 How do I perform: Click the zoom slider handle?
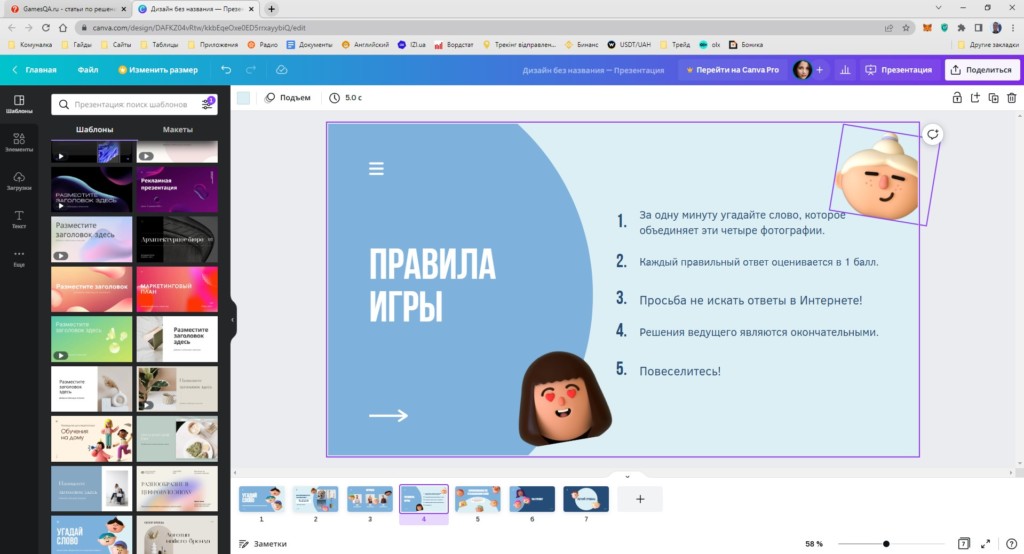(x=886, y=544)
